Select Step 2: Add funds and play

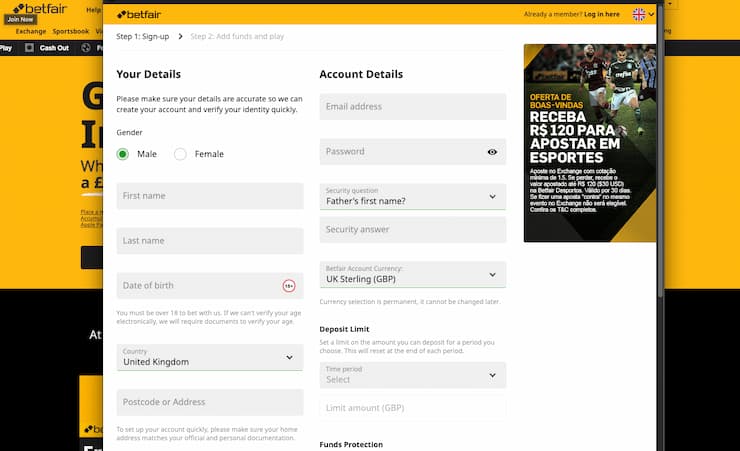click(237, 36)
